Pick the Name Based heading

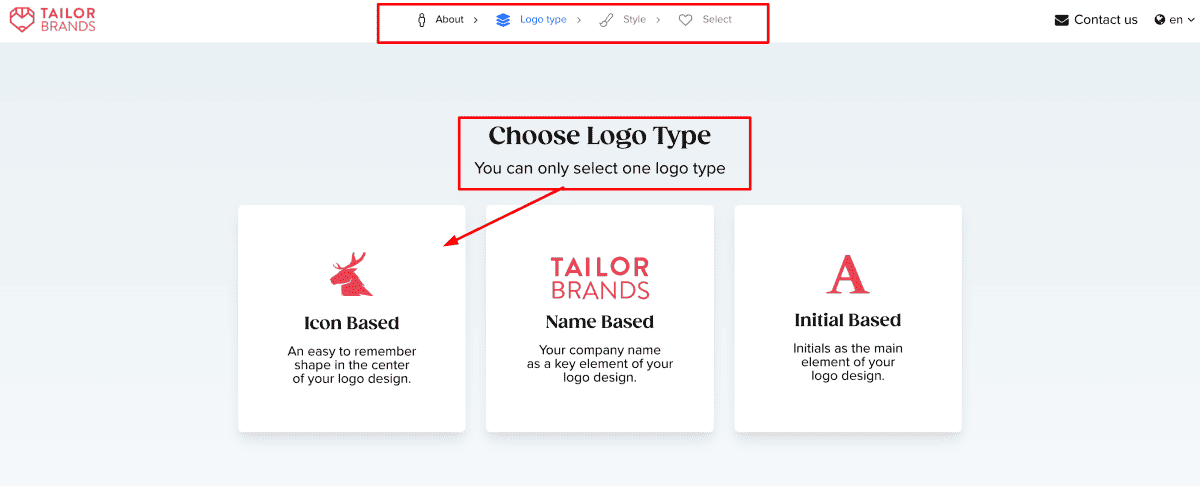coord(599,322)
